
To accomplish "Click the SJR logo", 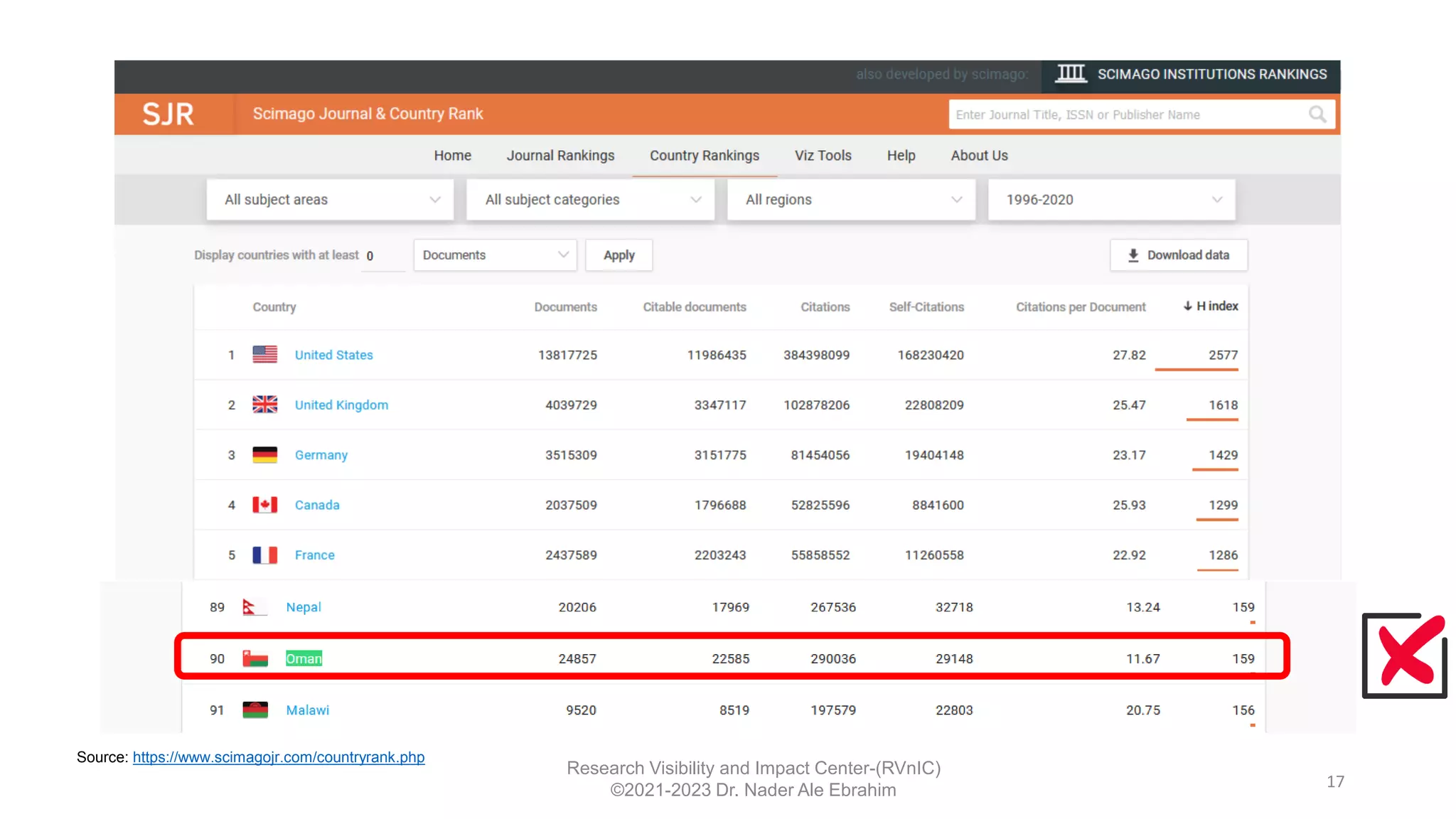I will point(168,114).
